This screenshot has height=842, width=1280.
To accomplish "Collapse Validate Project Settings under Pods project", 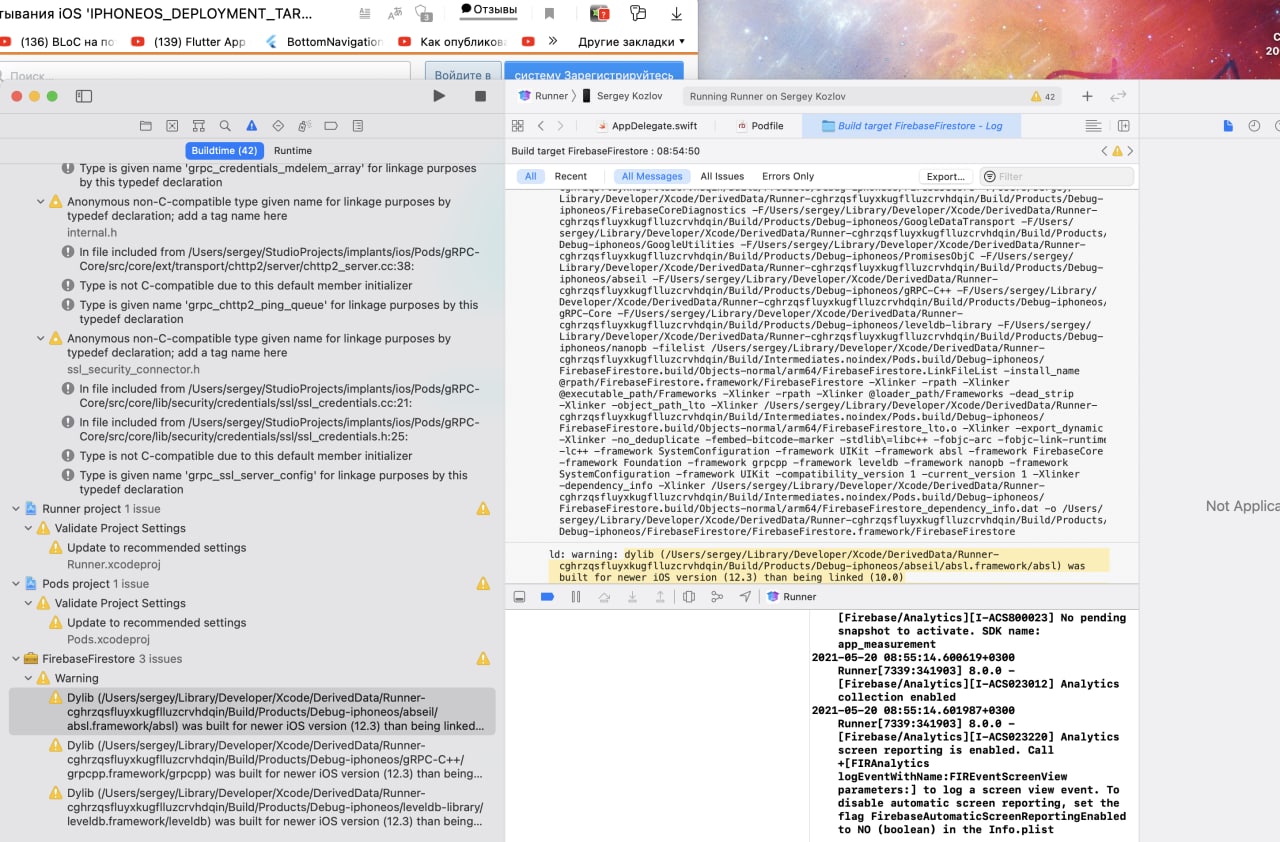I will (29, 603).
